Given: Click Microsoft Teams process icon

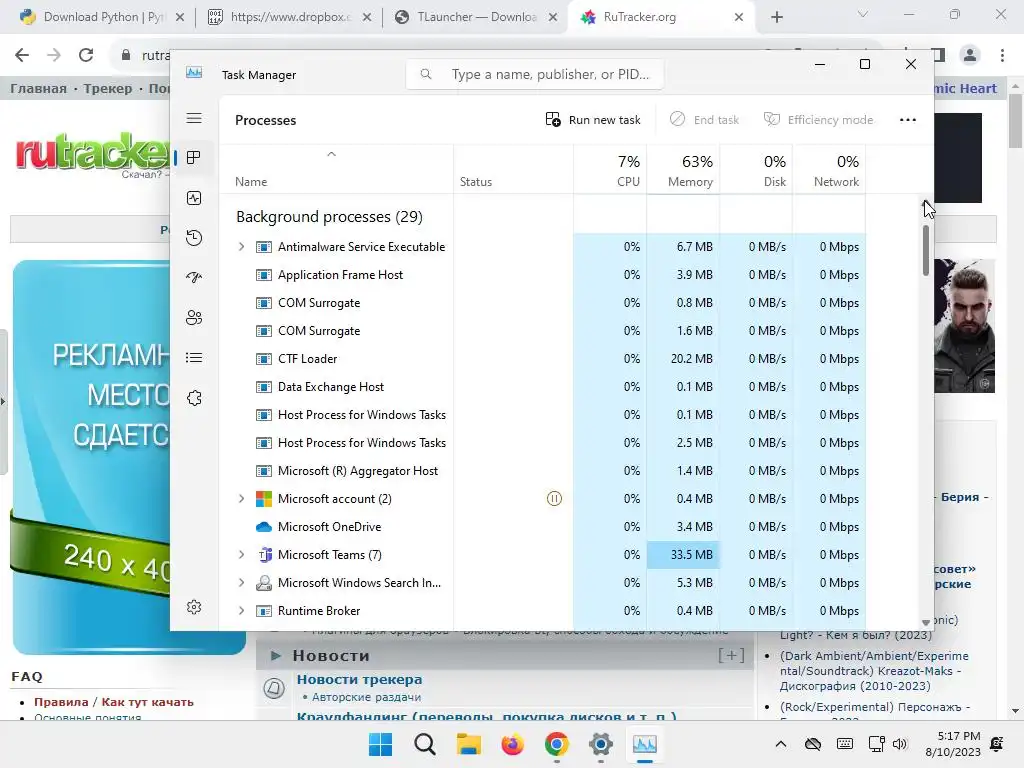Looking at the screenshot, I should pos(264,555).
